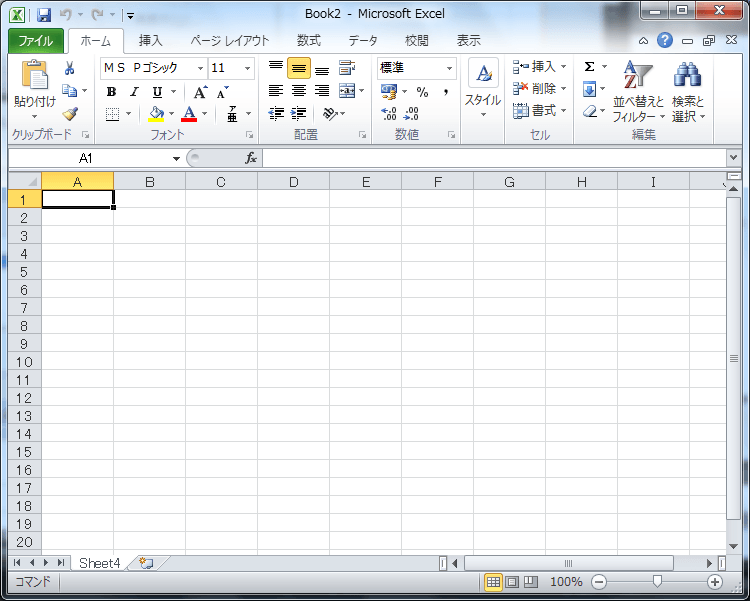Click the Insert Function fx icon
The image size is (750, 601).
(251, 158)
